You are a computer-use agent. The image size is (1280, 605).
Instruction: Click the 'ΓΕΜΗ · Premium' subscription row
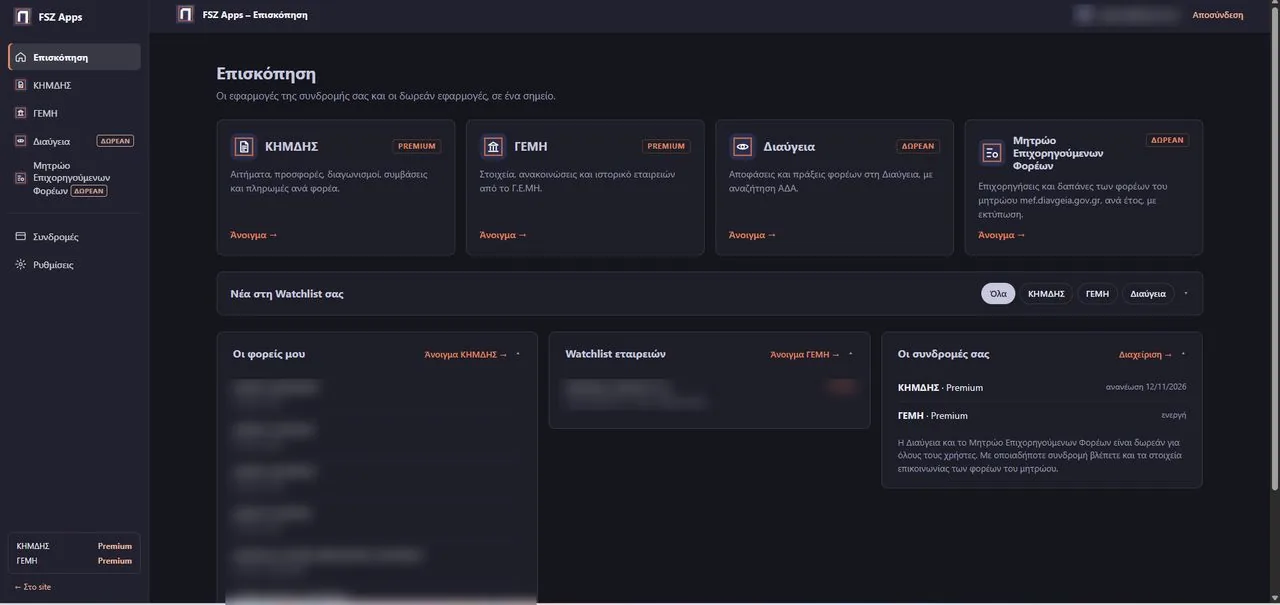[x=1042, y=415]
